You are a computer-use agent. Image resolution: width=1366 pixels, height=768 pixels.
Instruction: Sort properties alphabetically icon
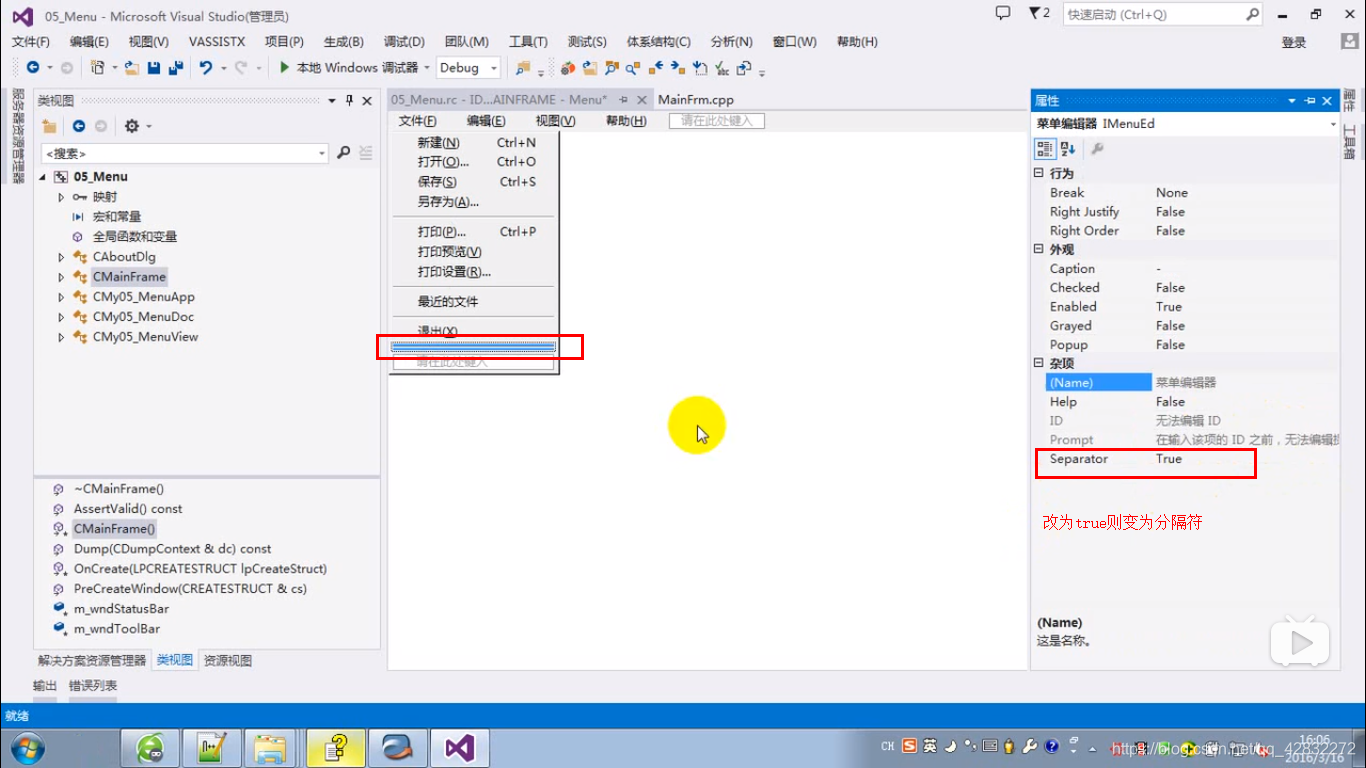point(1068,149)
